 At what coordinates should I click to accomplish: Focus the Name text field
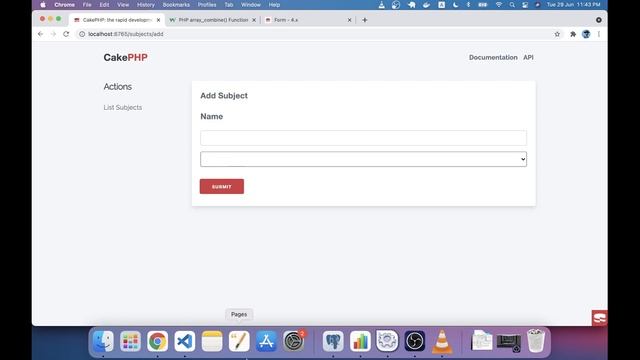[363, 138]
